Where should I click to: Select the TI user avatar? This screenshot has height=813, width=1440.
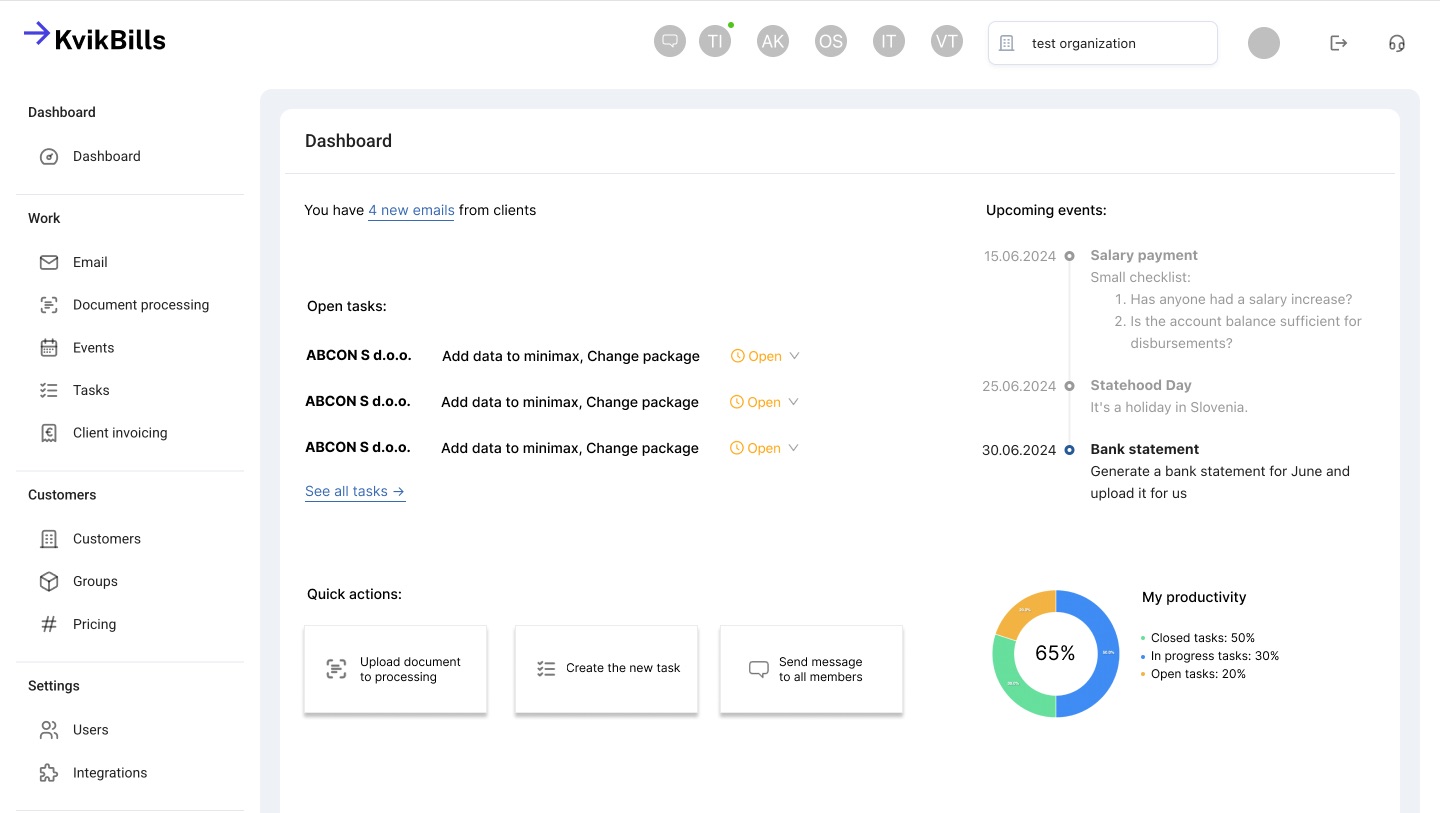click(715, 41)
